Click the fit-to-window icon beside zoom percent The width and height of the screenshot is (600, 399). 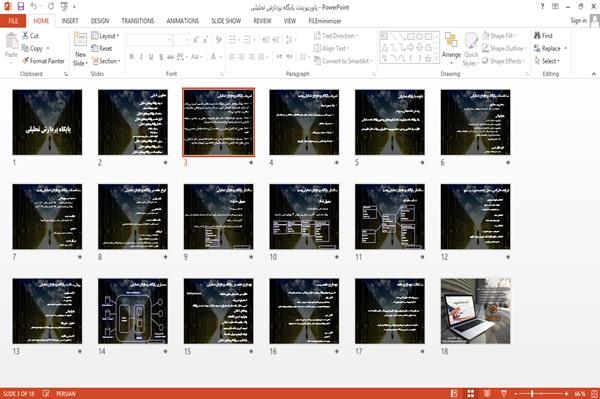tap(594, 394)
